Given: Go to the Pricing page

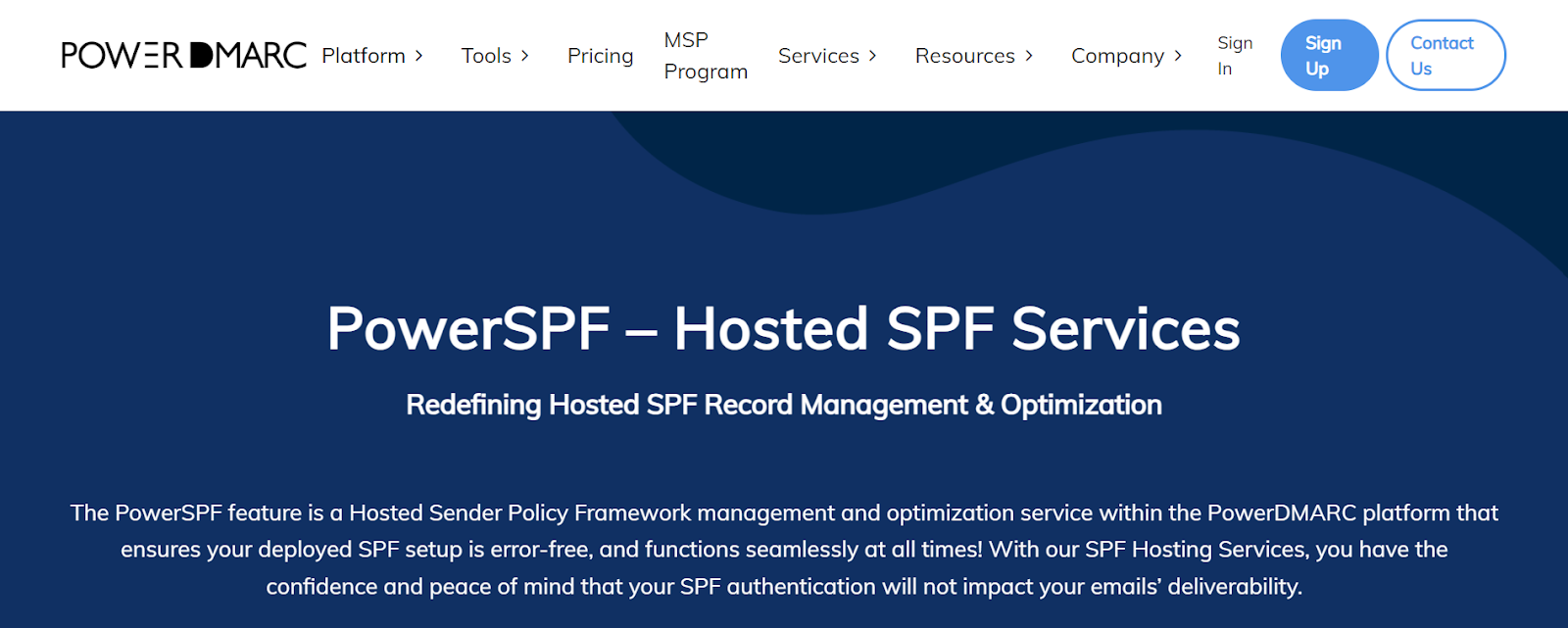Looking at the screenshot, I should 600,56.
